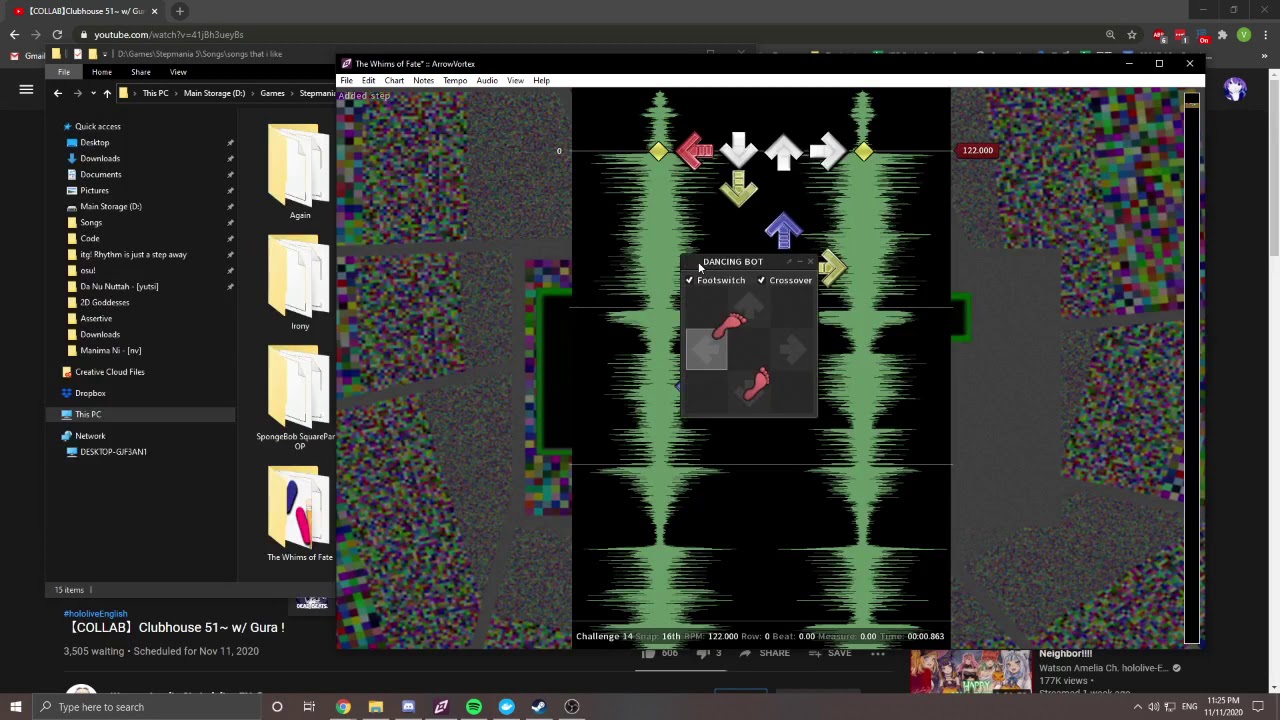Screen dimensions: 1280x720
Task: Select the yellow right step note
Action: pyautogui.click(x=832, y=267)
